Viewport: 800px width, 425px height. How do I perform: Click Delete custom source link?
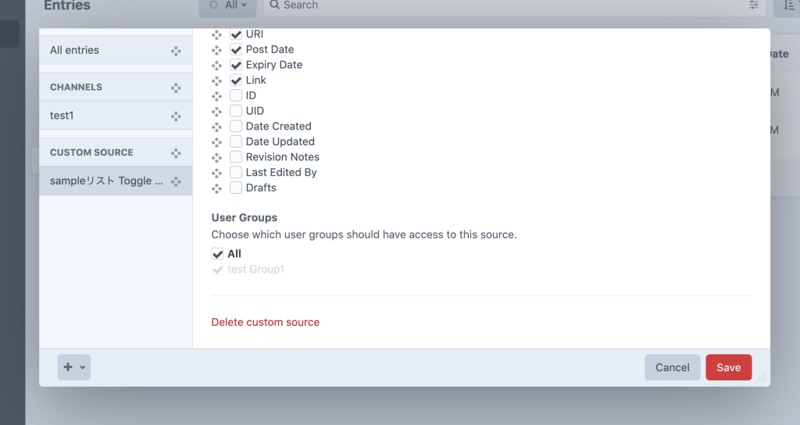[265, 322]
